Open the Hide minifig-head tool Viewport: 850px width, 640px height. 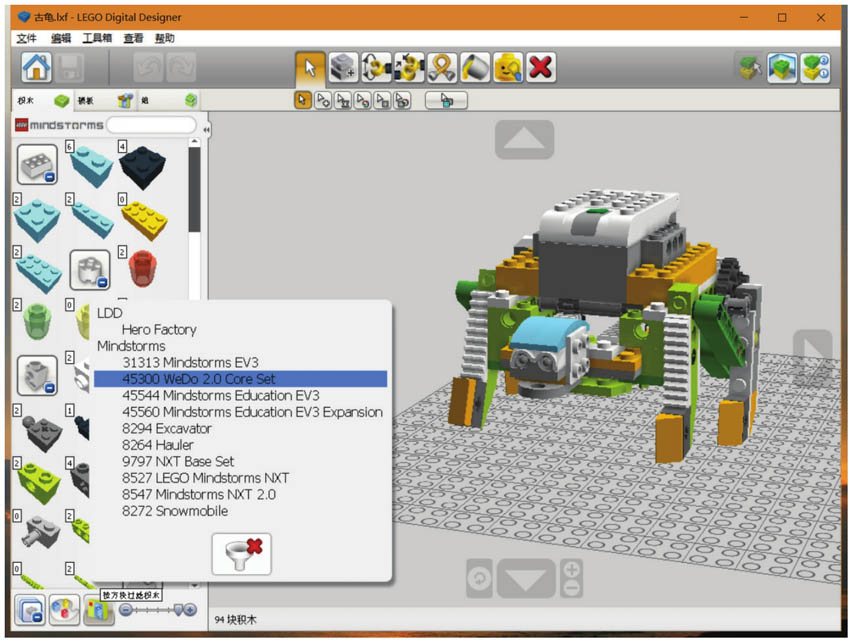(508, 68)
